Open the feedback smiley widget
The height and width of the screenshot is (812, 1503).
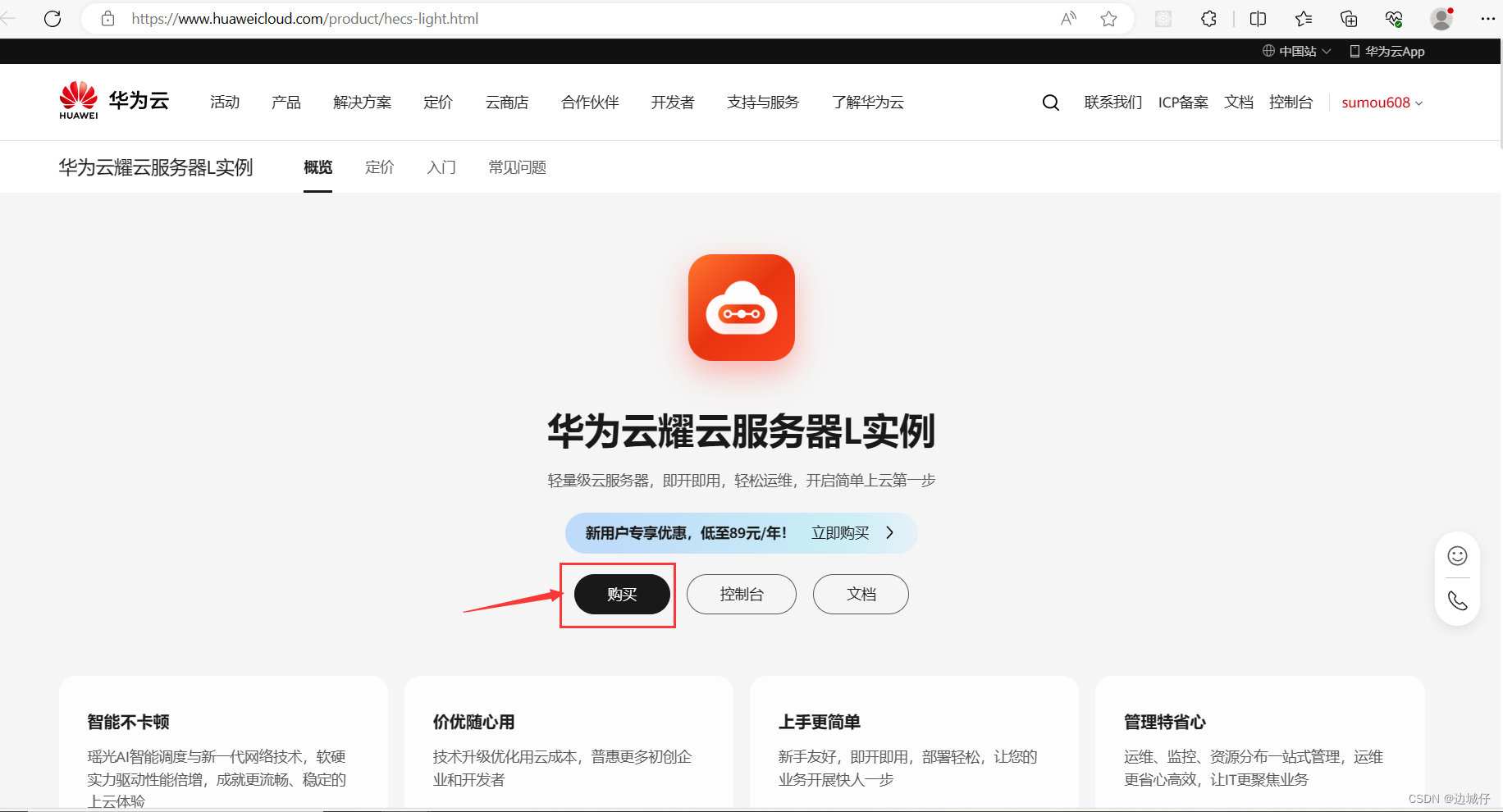pyautogui.click(x=1457, y=556)
